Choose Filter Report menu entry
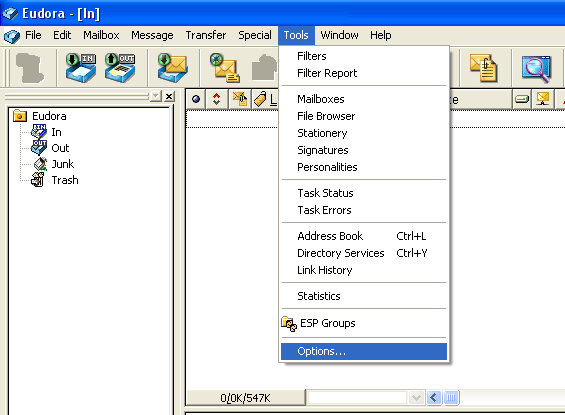Screen dimensions: 565x415 (364, 73)
